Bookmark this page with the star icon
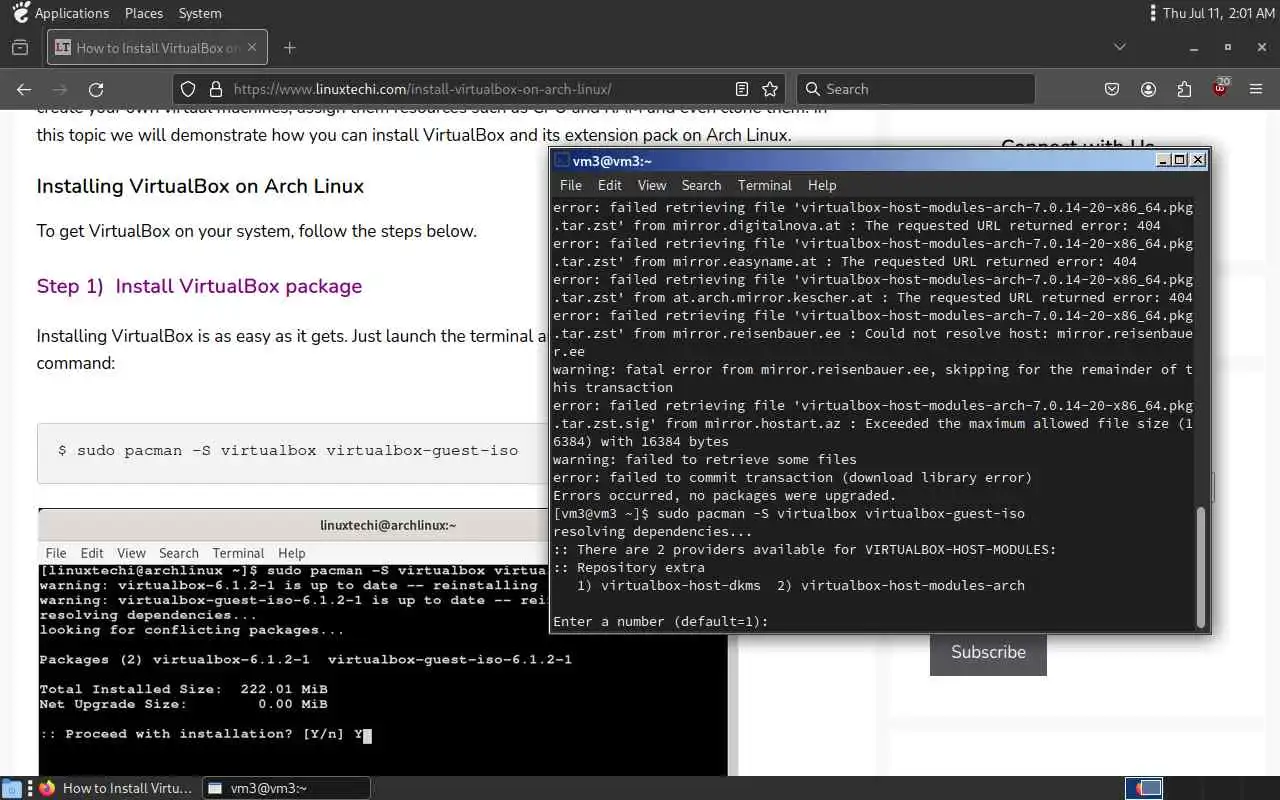1280x800 pixels. [x=770, y=89]
